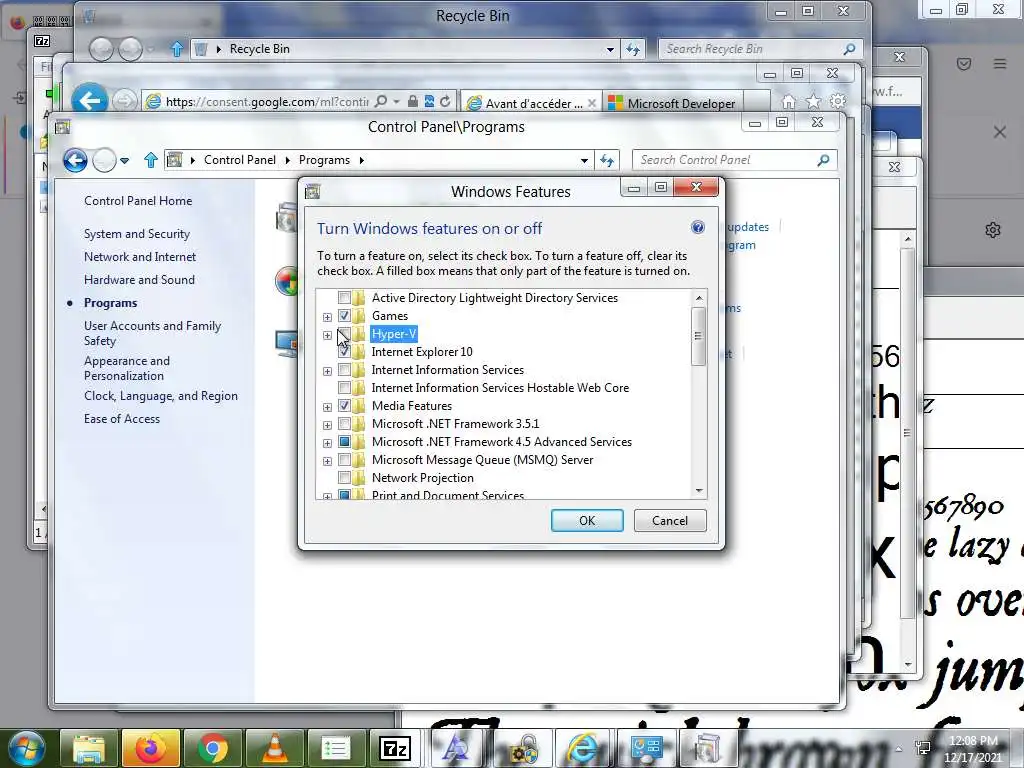Open Internet Explorer favorites star

pyautogui.click(x=813, y=102)
